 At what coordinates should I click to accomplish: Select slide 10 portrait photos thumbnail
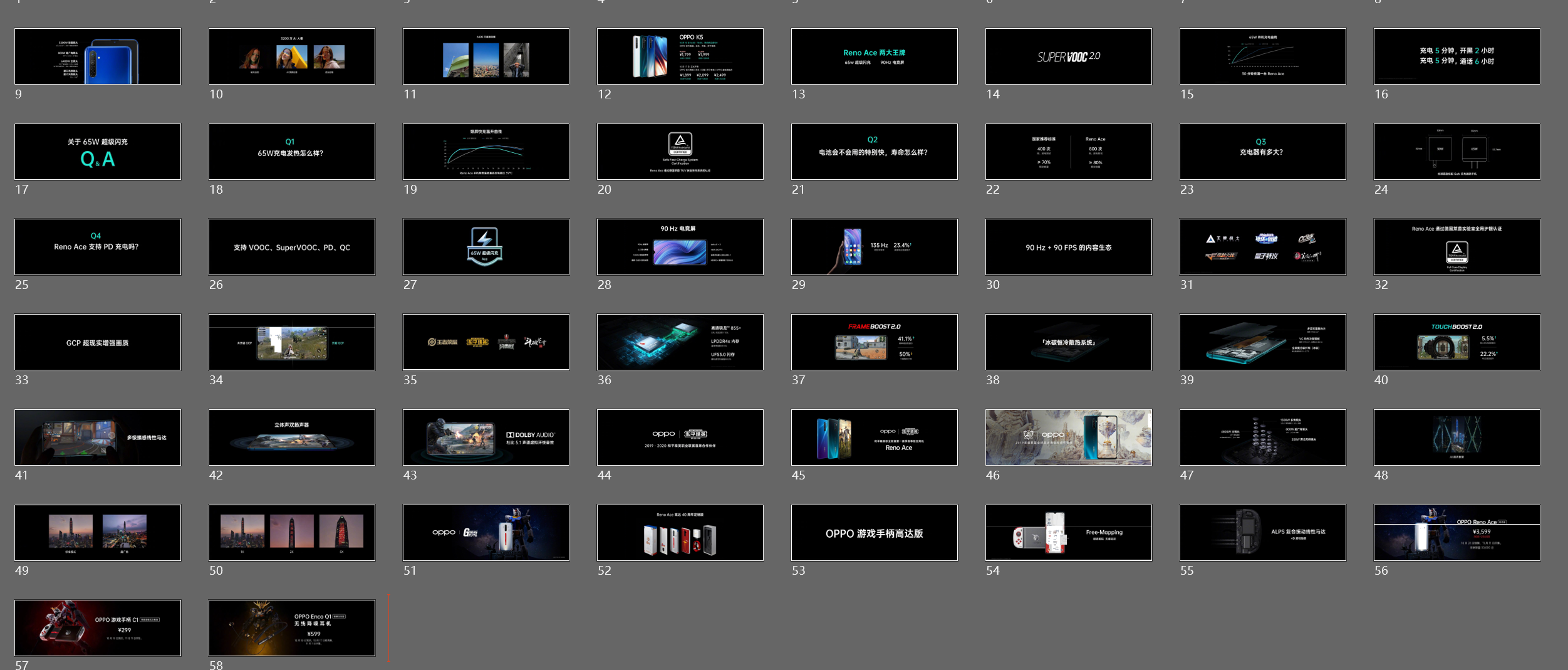click(292, 56)
